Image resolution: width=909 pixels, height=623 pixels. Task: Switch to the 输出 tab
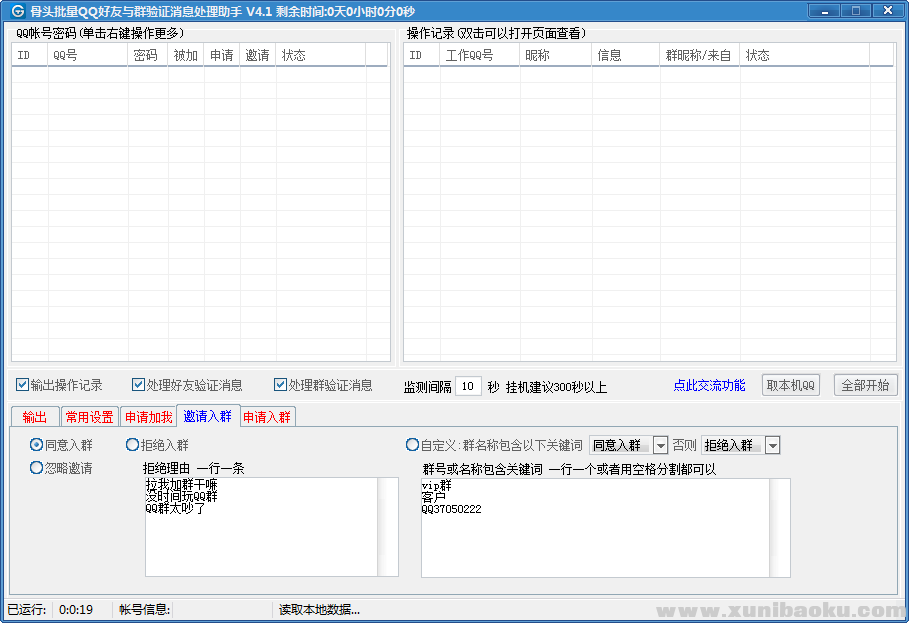[34, 417]
